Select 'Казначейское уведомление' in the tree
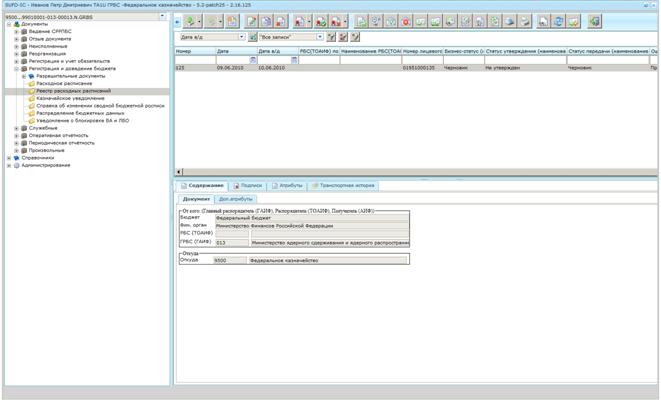 point(70,98)
